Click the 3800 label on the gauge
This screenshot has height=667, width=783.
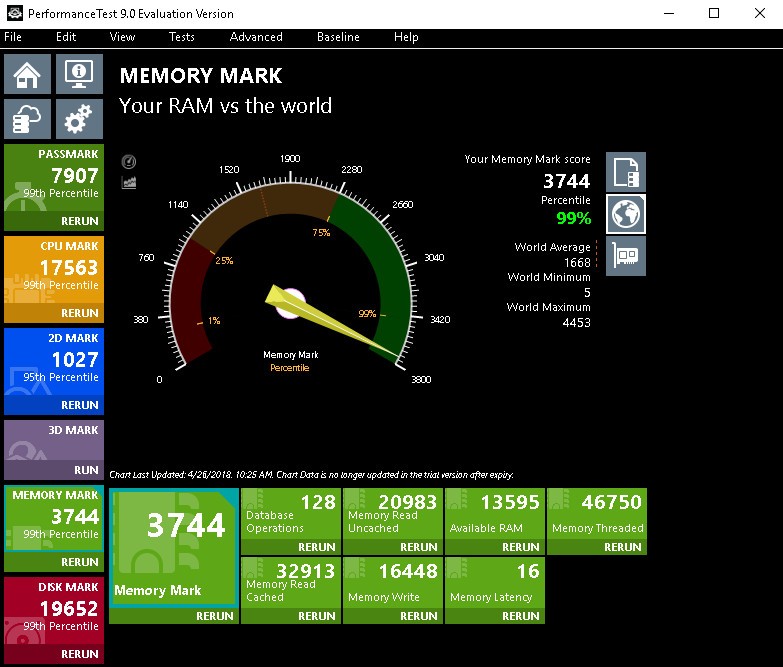[421, 379]
